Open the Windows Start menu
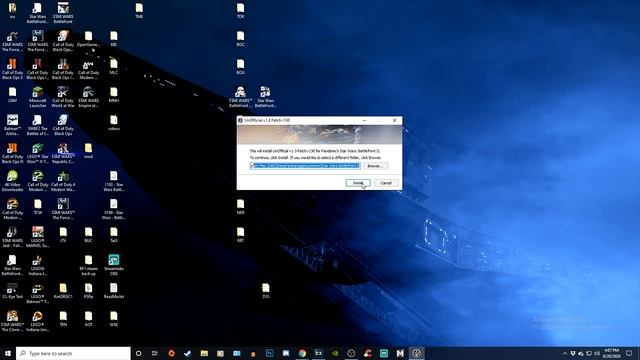 coord(8,353)
